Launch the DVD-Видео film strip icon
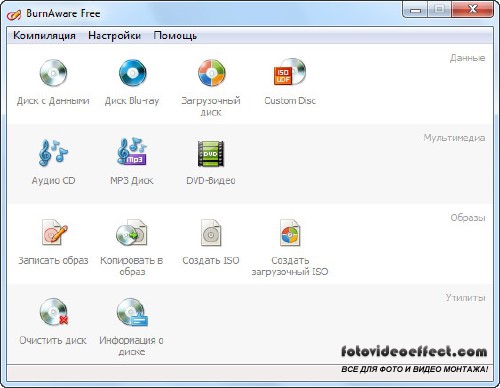Viewport: 500px width, 388px height. 211,153
